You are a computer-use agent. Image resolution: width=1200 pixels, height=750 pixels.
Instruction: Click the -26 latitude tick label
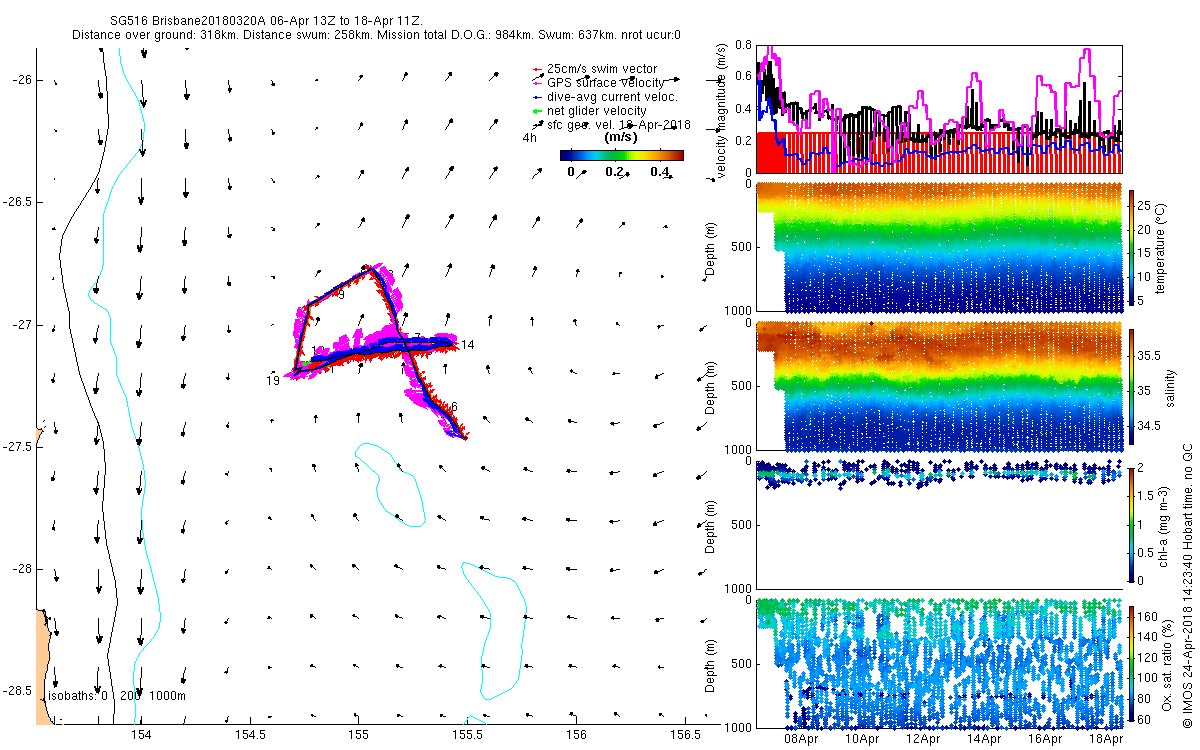pyautogui.click(x=22, y=80)
